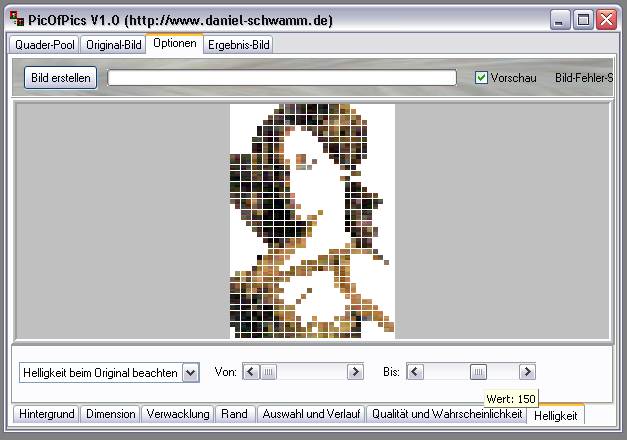Click the Bis slider thumb

tap(478, 372)
